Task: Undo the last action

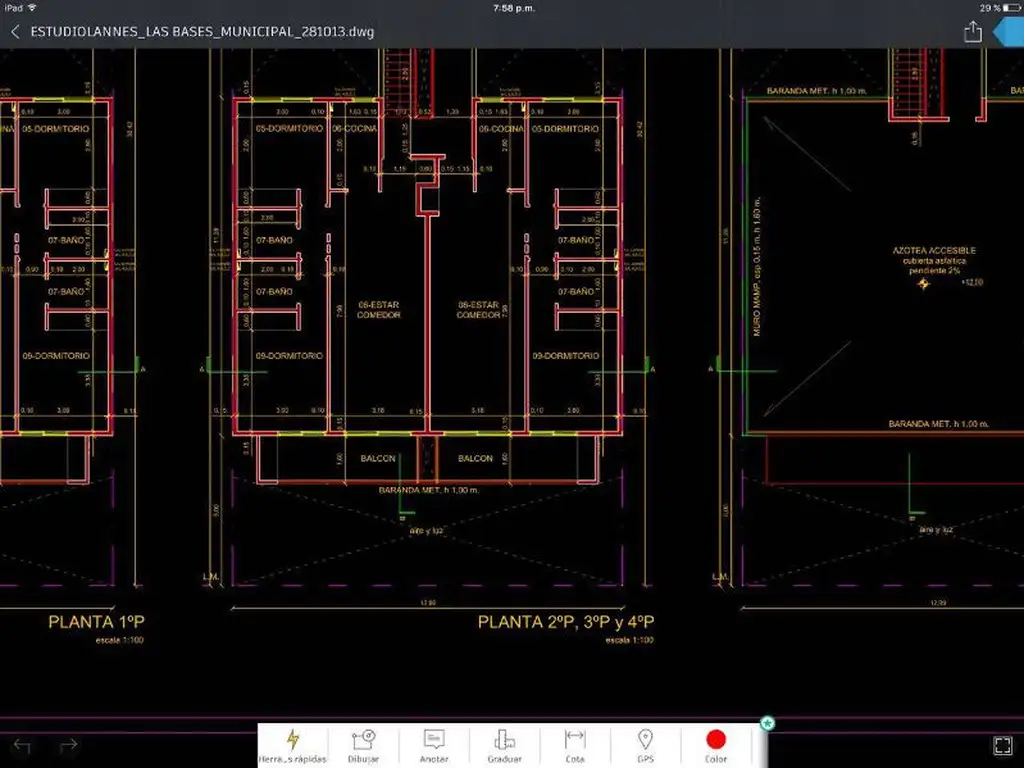Action: [x=22, y=746]
